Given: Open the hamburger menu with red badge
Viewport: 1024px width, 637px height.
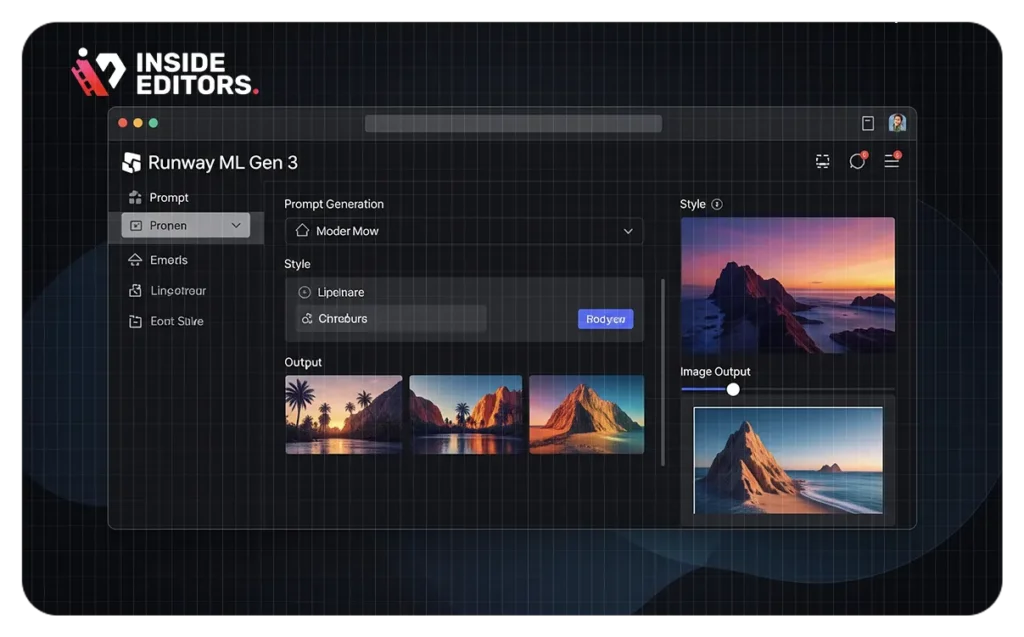Looking at the screenshot, I should pos(892,160).
